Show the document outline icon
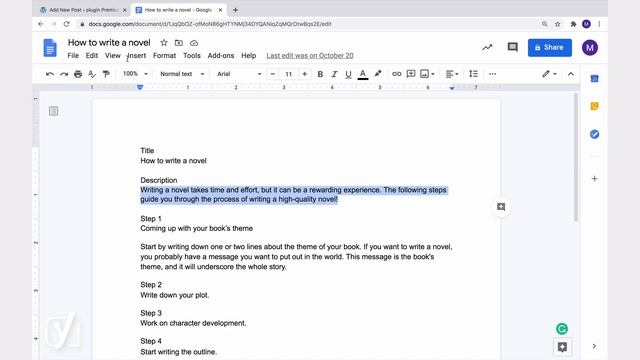This screenshot has width=640, height=360. pos(53,111)
